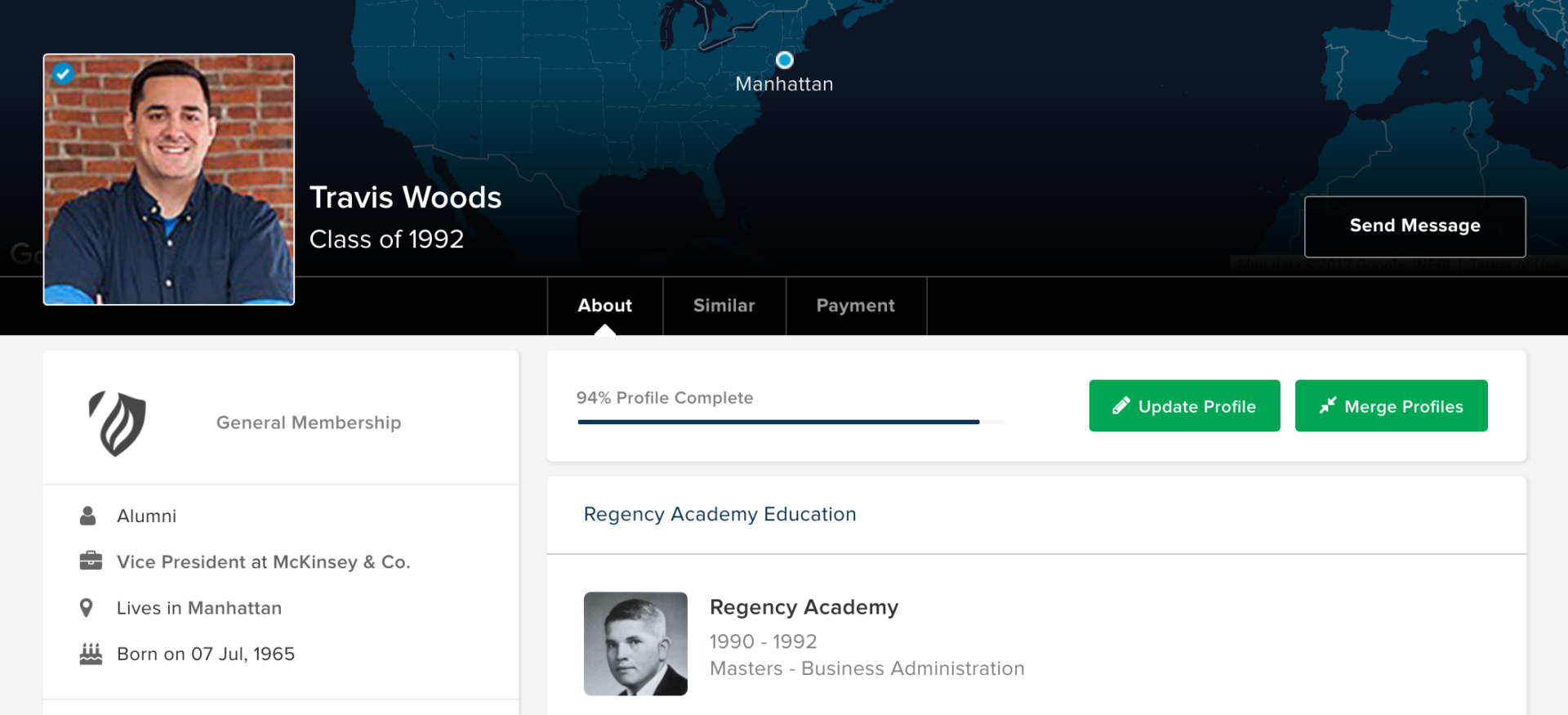This screenshot has height=715, width=1568.
Task: Select the About tab
Action: (604, 306)
